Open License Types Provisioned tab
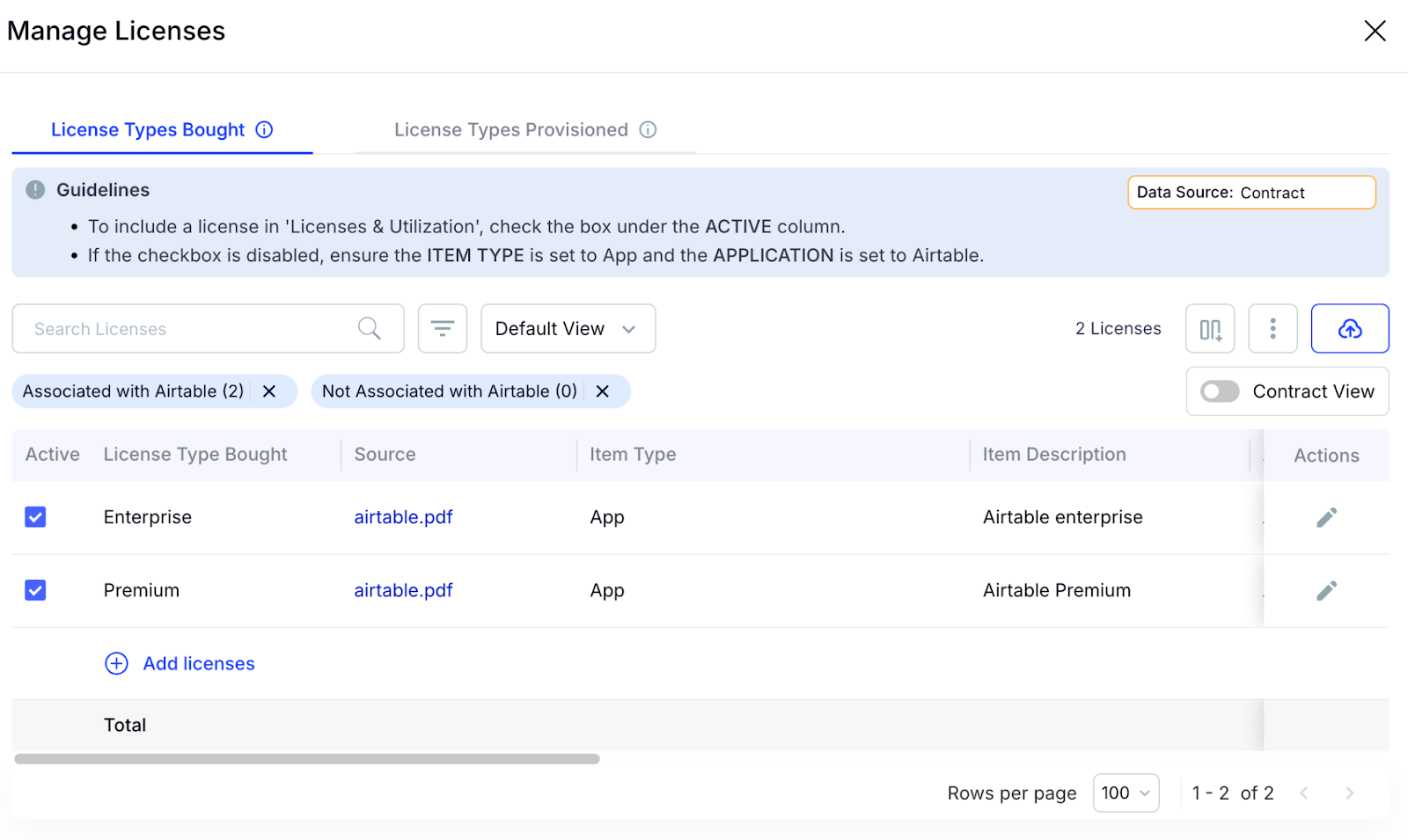Screen dimensions: 1408x840 511,130
